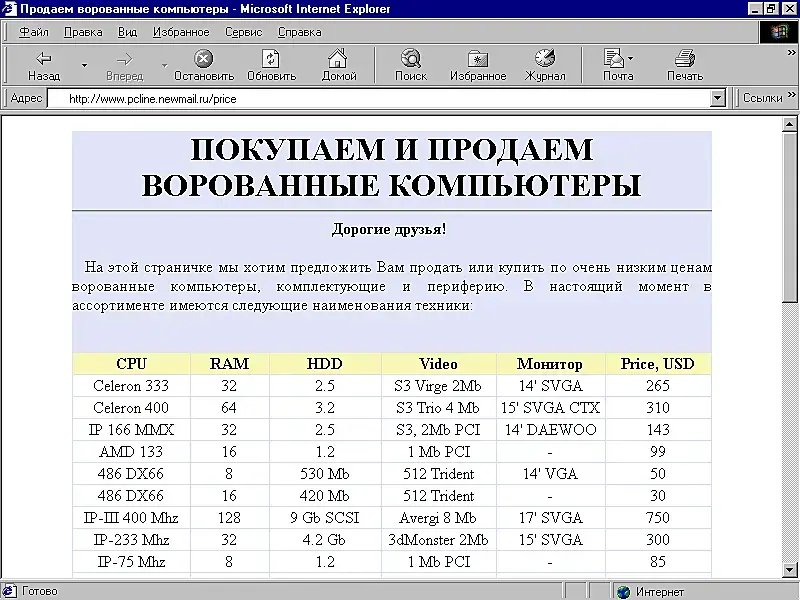Open the Вид menu
This screenshot has width=800, height=600.
click(128, 32)
